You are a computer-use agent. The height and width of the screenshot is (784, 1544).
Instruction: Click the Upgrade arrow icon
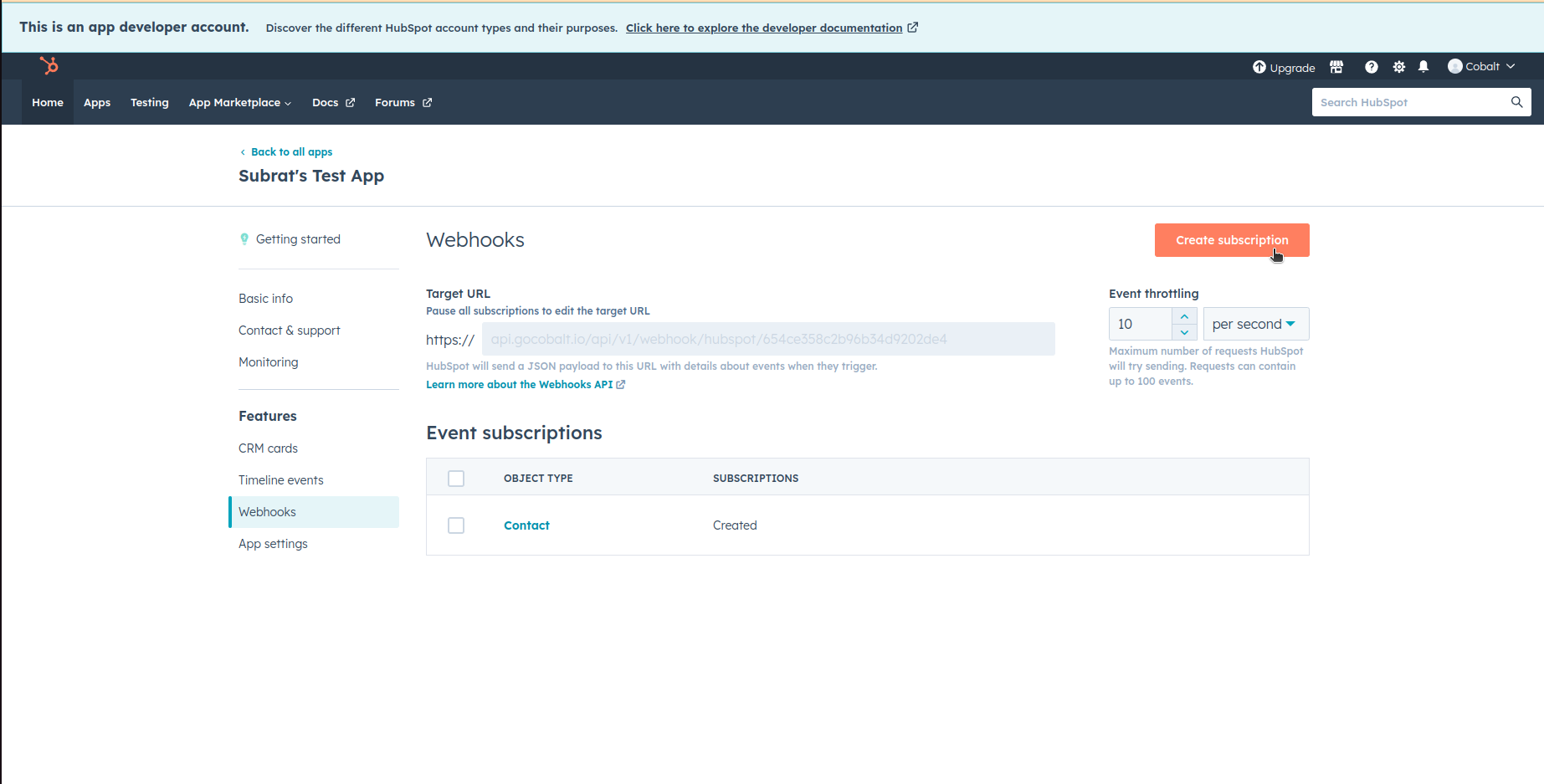pyautogui.click(x=1259, y=66)
